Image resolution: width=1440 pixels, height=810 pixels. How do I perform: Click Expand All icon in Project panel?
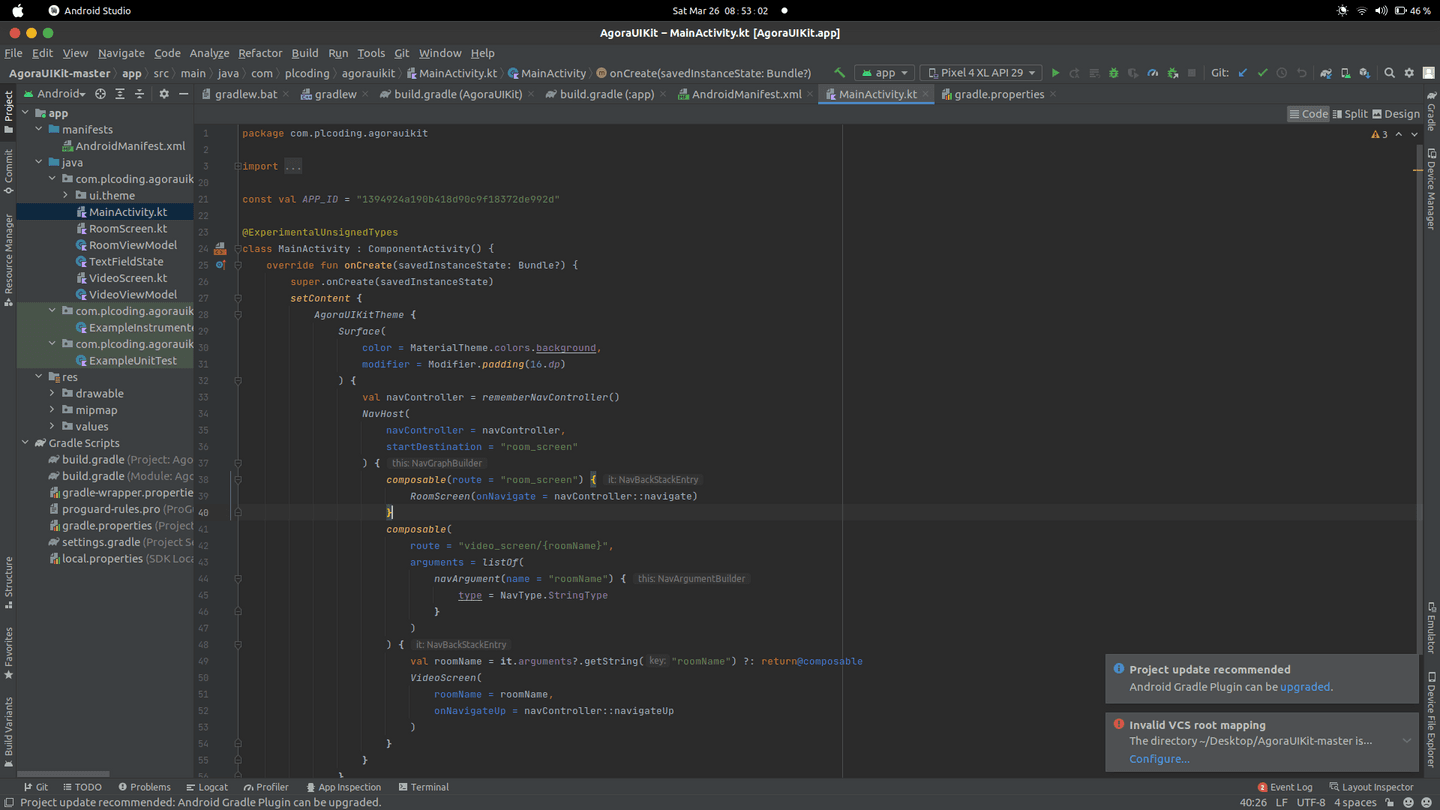[120, 94]
